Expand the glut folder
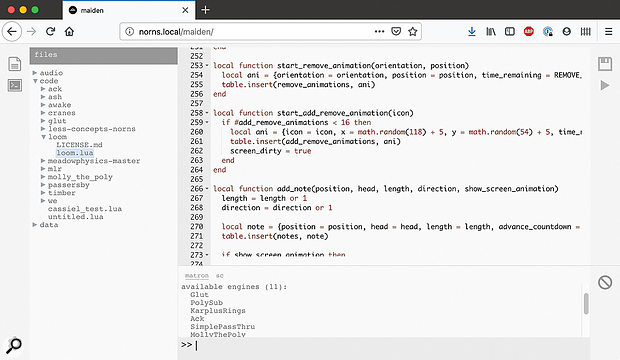This screenshot has height=360, width=620. coord(43,121)
